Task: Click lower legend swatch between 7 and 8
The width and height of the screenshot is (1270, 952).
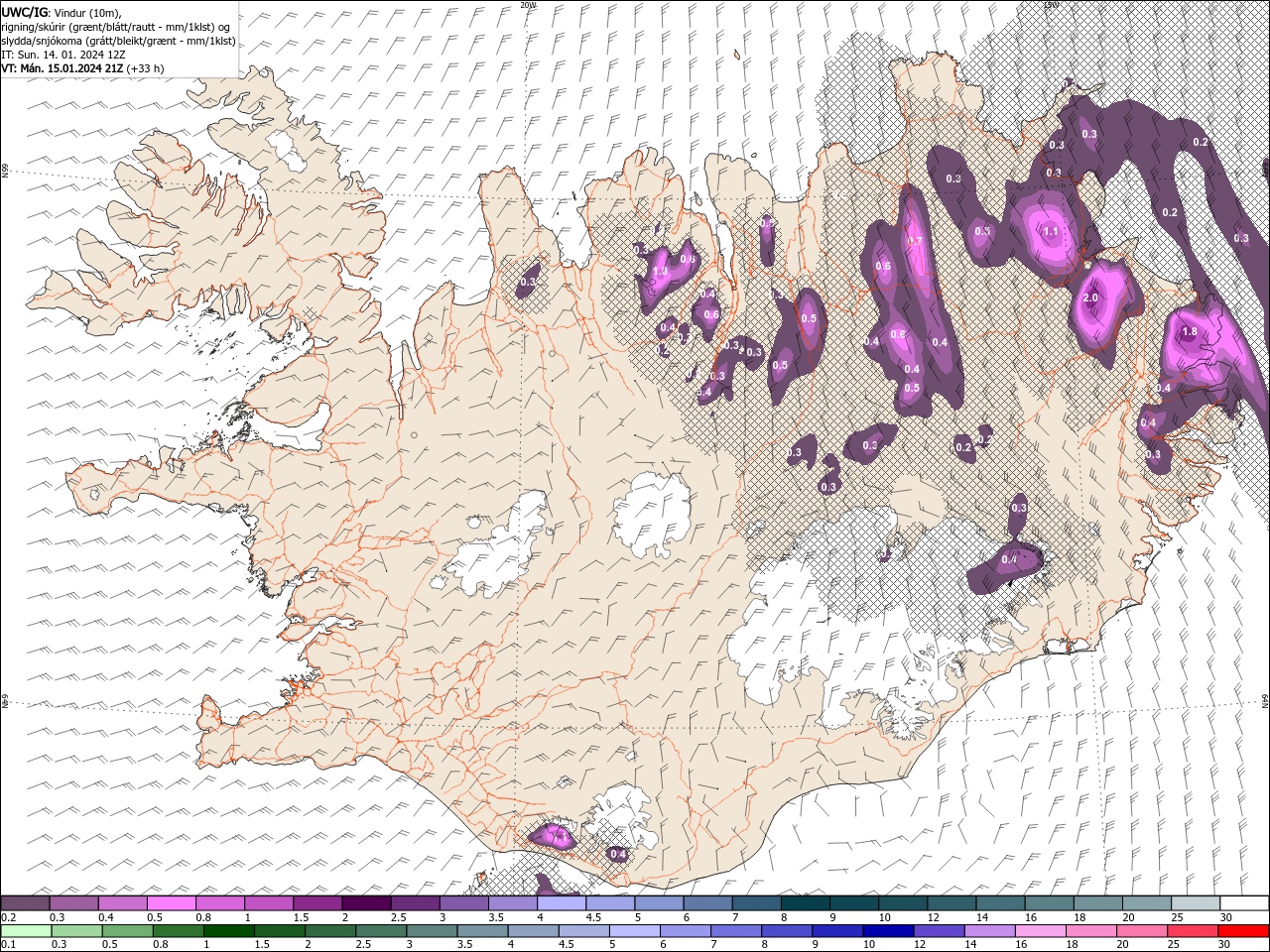Action: 736,931
